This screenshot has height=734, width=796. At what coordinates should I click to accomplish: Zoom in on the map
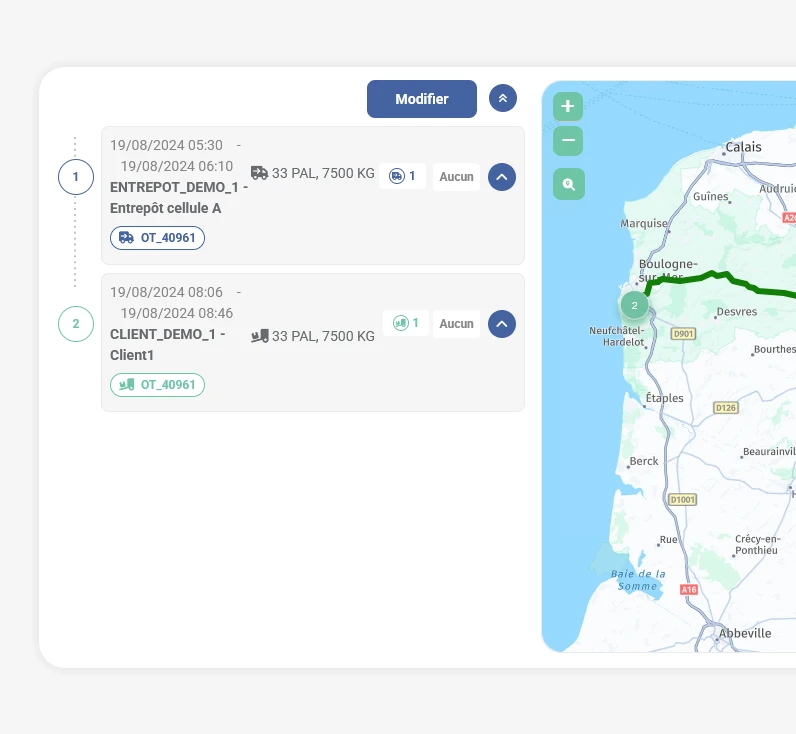coord(568,106)
